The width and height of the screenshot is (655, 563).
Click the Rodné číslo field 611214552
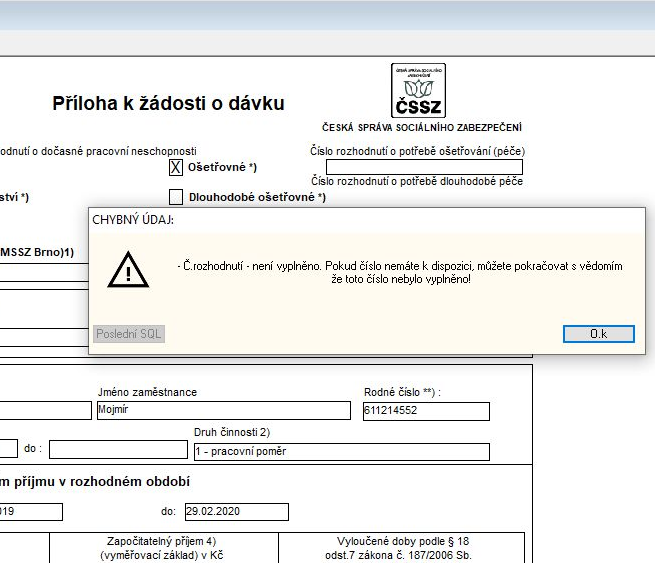coord(426,411)
